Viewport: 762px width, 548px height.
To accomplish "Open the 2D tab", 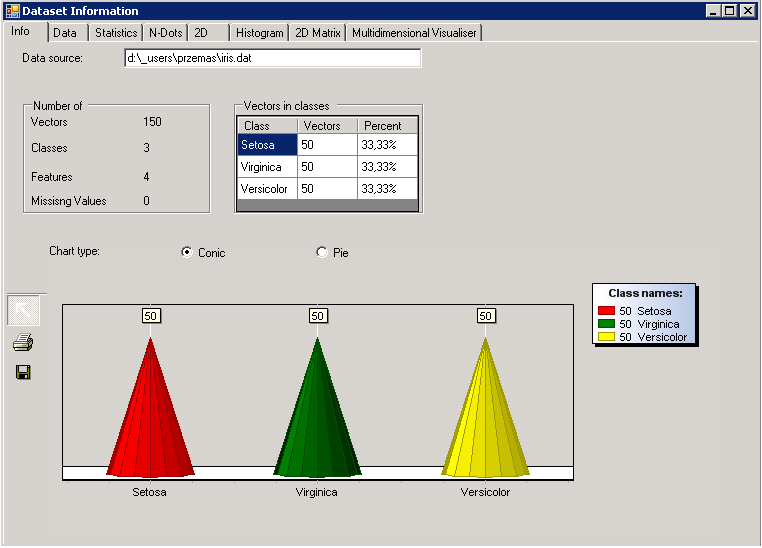I will point(208,33).
